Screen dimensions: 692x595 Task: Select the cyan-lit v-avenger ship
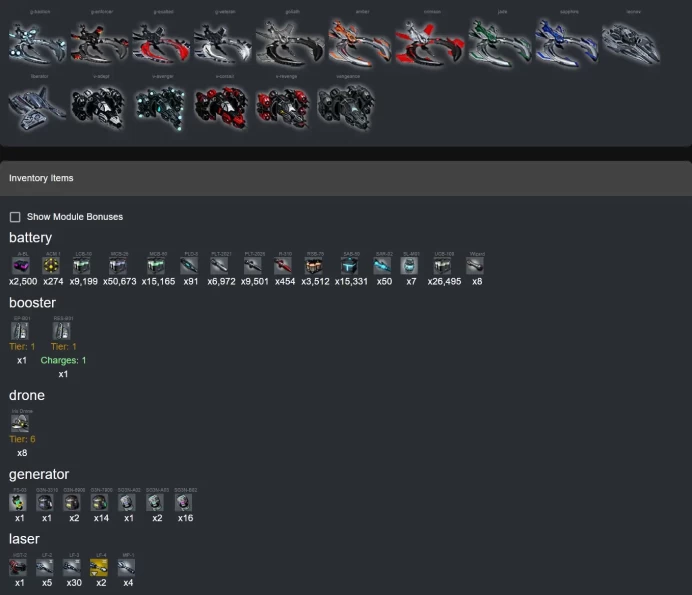160,108
